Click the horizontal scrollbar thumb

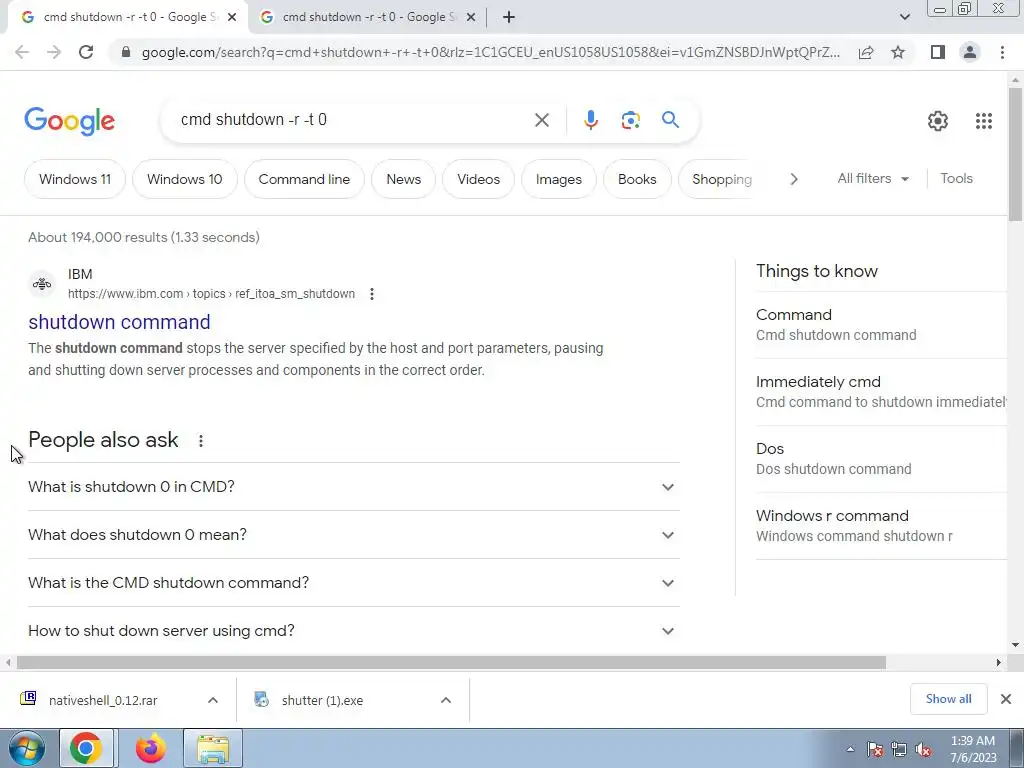451,662
